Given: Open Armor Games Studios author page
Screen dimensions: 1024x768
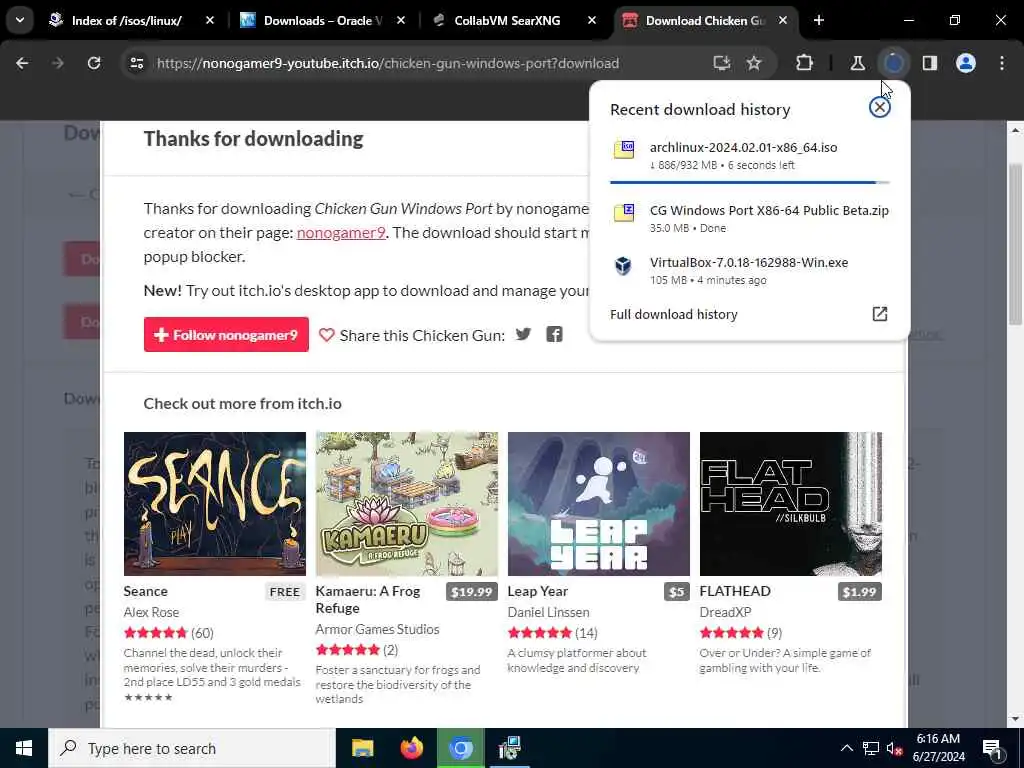Looking at the screenshot, I should point(377,629).
